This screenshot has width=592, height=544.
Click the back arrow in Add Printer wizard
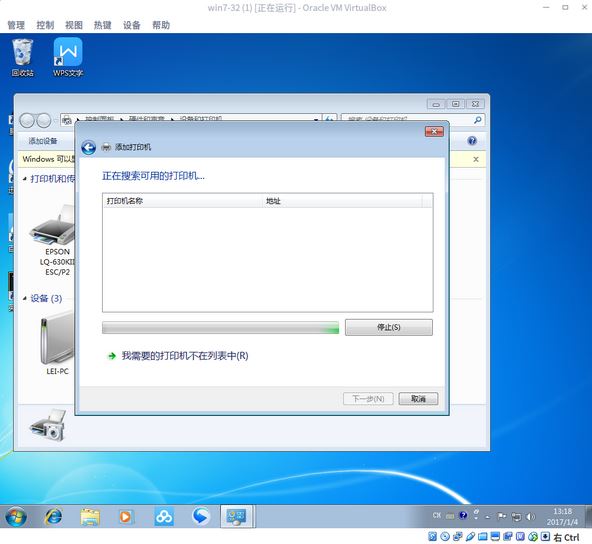pos(88,147)
